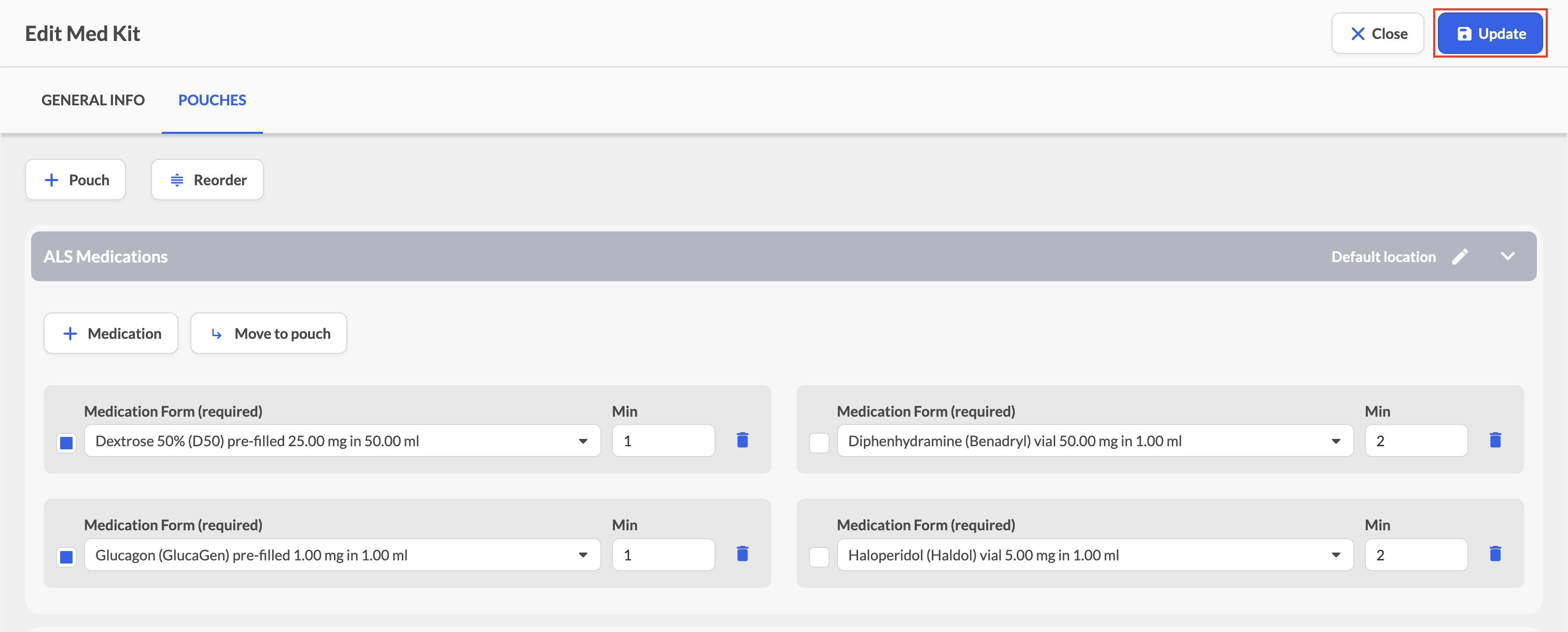Focus the Min field for Glucagon
The image size is (1568, 632).
tap(663, 555)
